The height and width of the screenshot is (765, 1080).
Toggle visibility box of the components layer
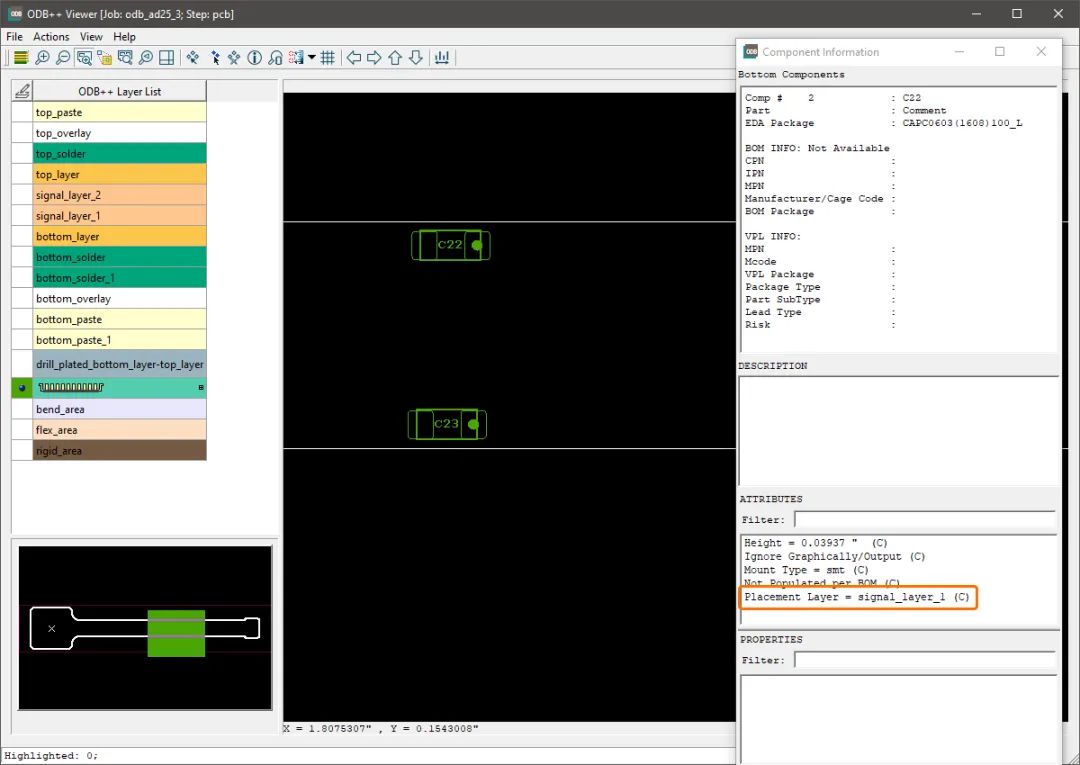(x=21, y=387)
